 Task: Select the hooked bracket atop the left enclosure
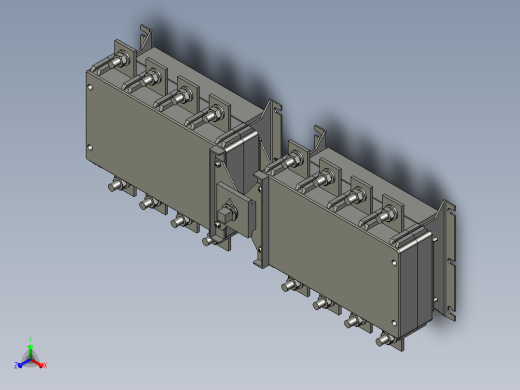145,38
